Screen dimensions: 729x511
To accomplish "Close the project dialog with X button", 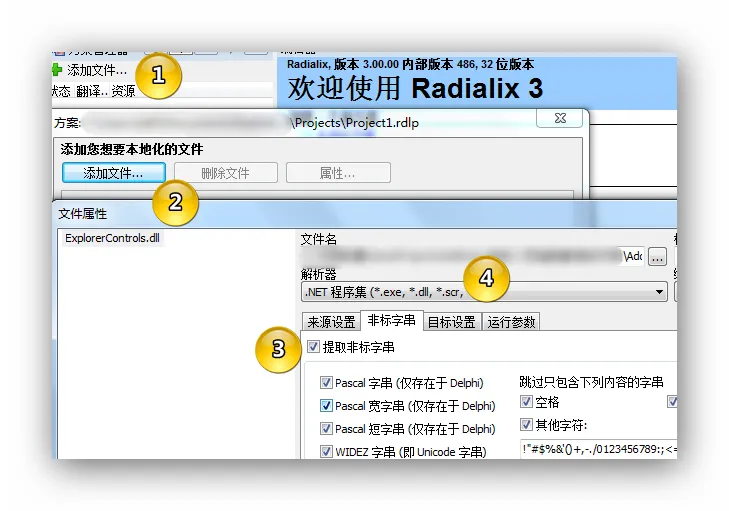I will (x=560, y=118).
